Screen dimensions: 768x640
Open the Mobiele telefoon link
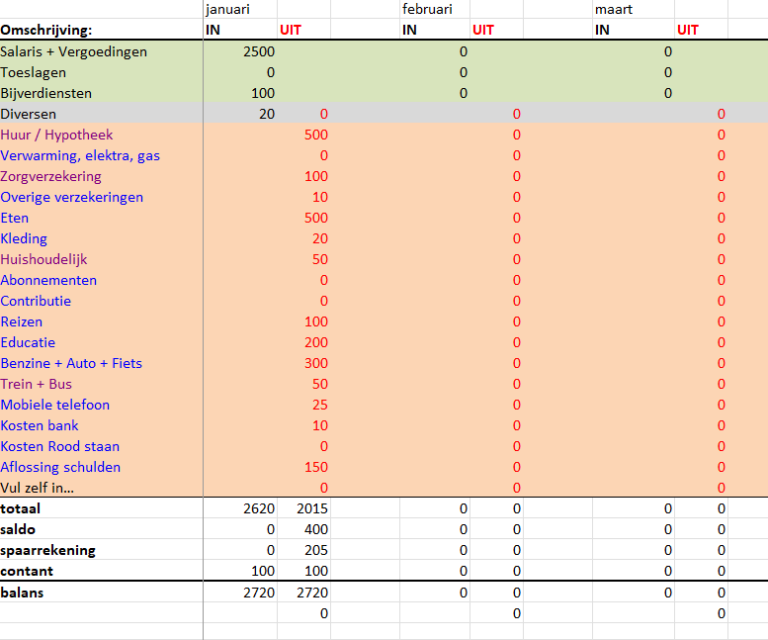pos(55,405)
